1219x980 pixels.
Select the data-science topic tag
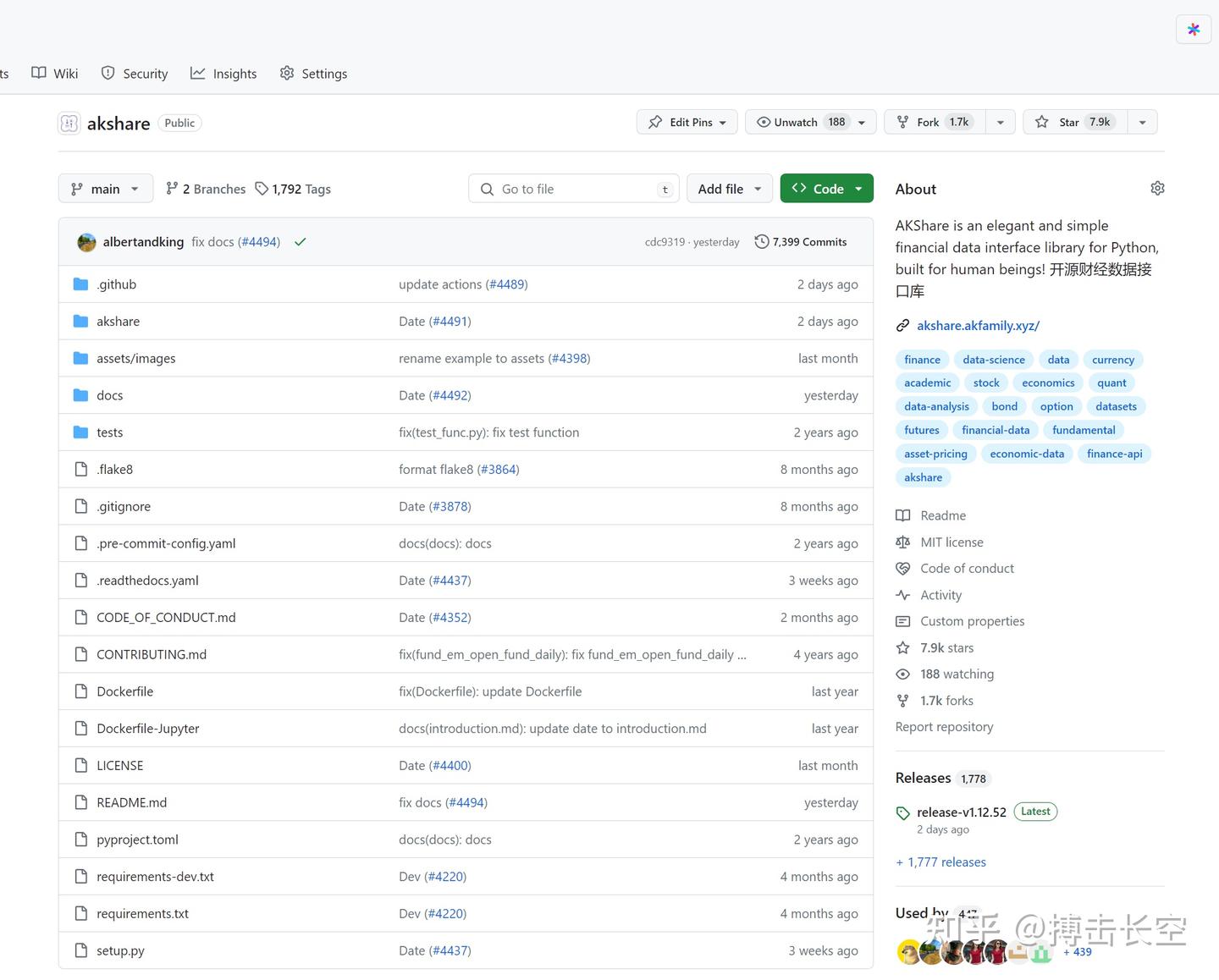[x=993, y=360]
